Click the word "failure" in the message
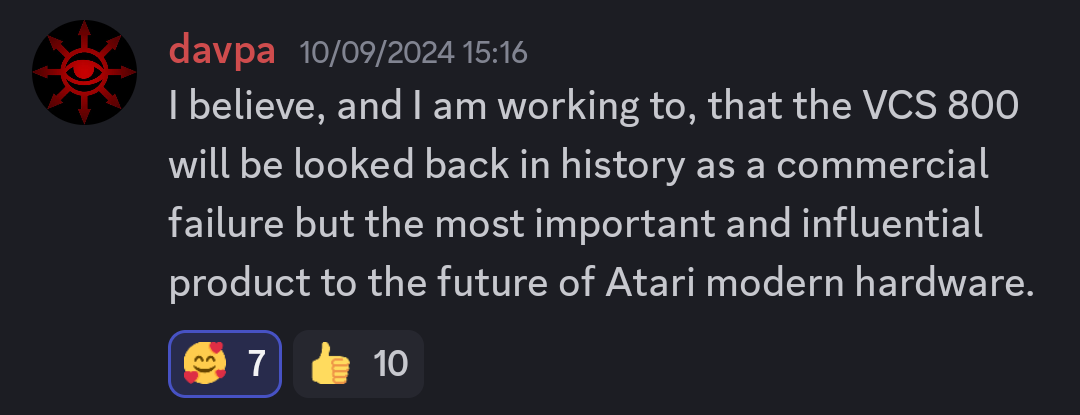This screenshot has width=1080, height=415. click(x=224, y=226)
